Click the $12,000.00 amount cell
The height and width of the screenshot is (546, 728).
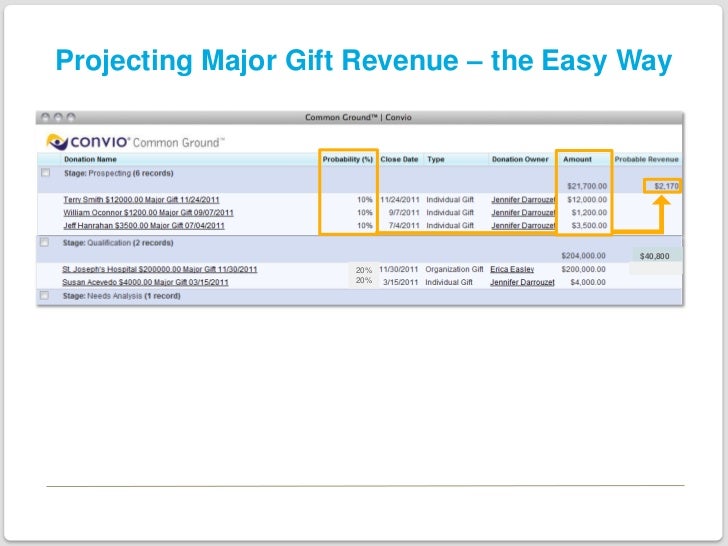[x=587, y=200]
